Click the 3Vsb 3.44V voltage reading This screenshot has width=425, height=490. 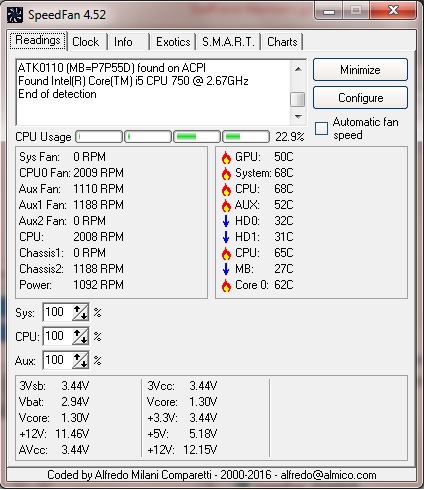pos(54,386)
